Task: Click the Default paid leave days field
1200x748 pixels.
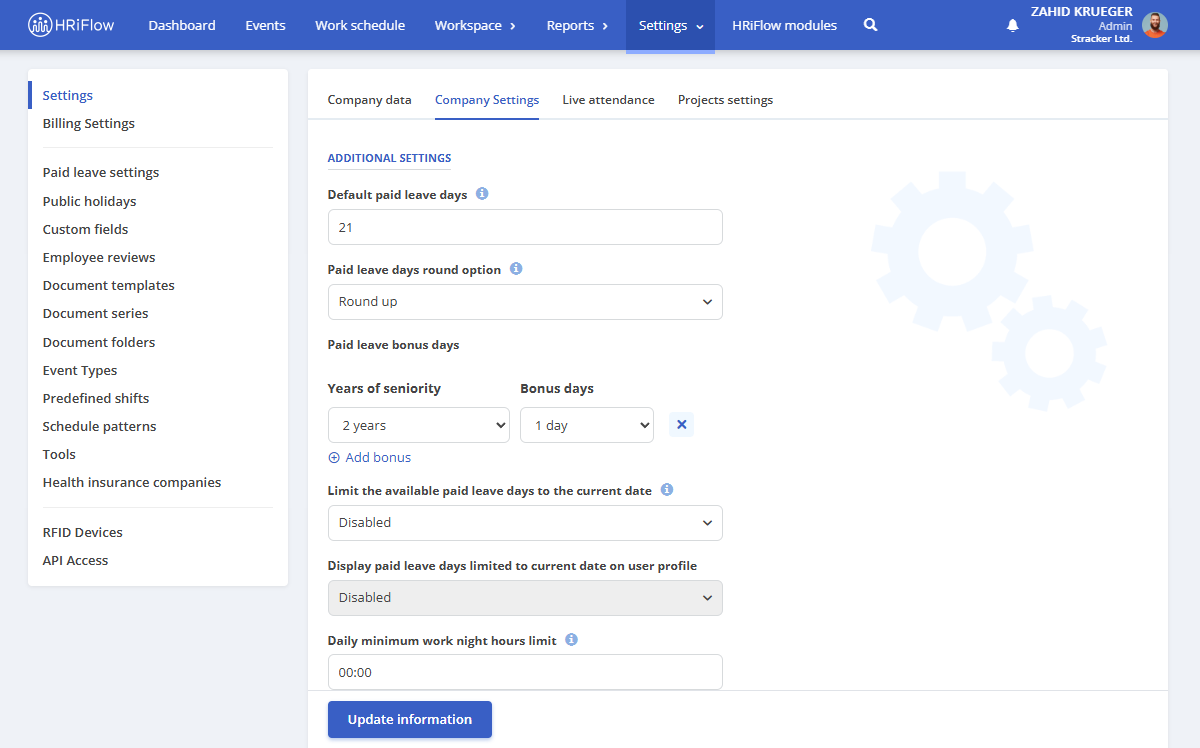Action: [x=525, y=227]
